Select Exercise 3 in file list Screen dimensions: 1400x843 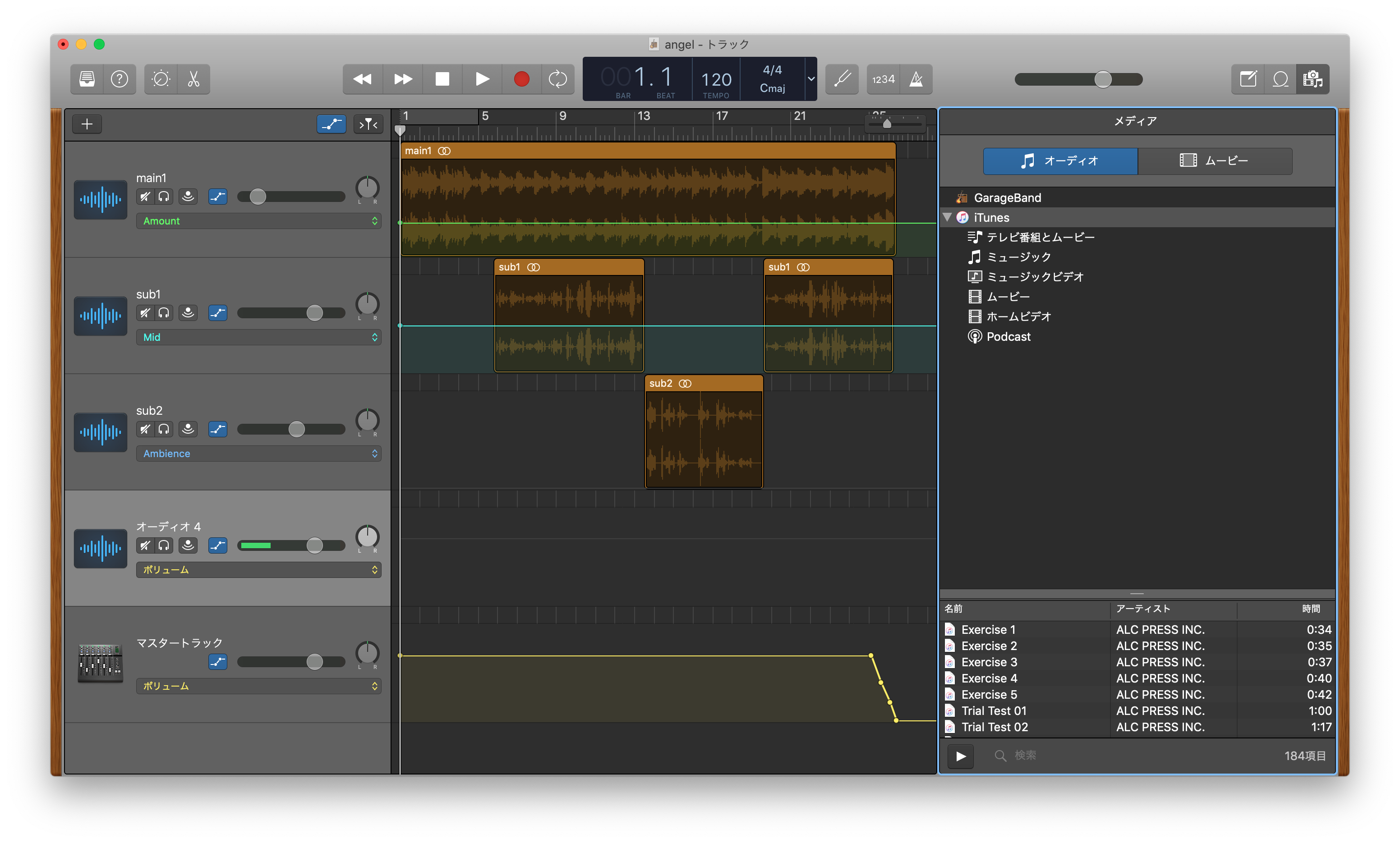(x=1137, y=662)
